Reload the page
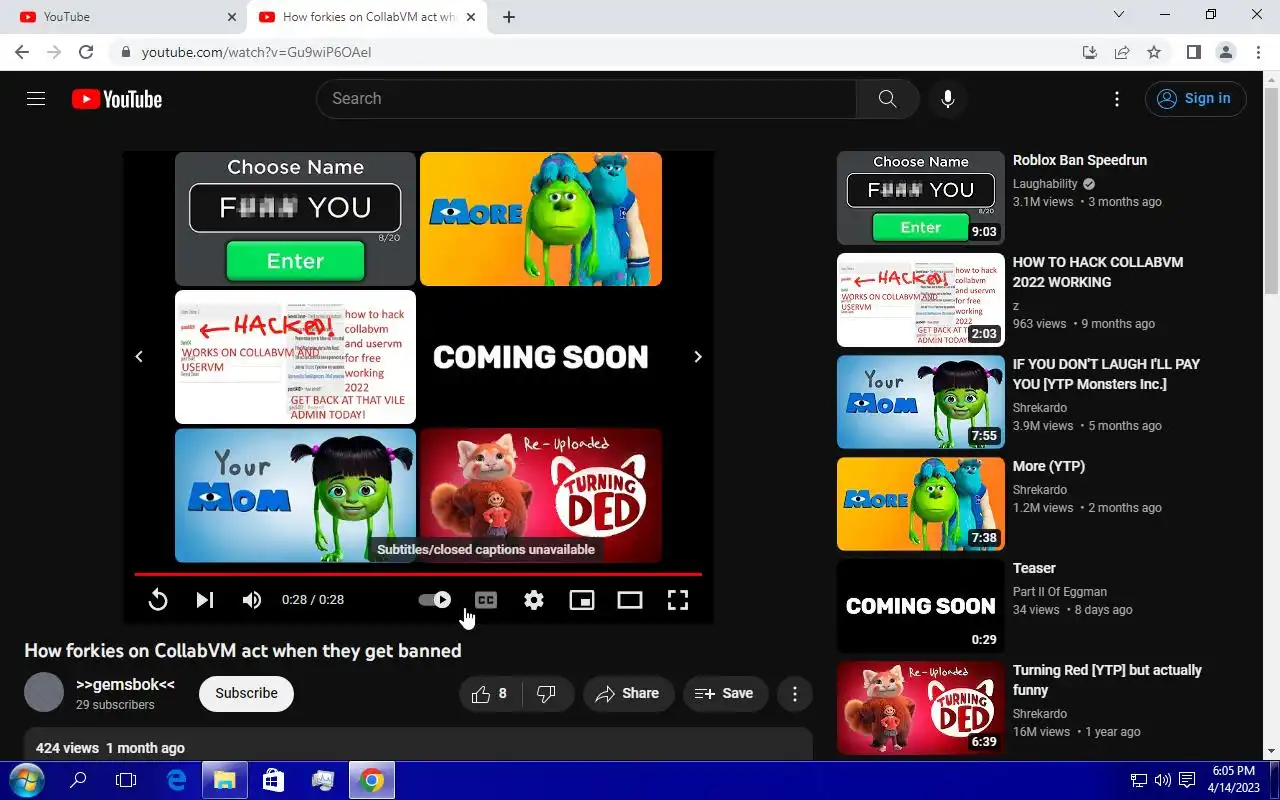 tap(86, 52)
